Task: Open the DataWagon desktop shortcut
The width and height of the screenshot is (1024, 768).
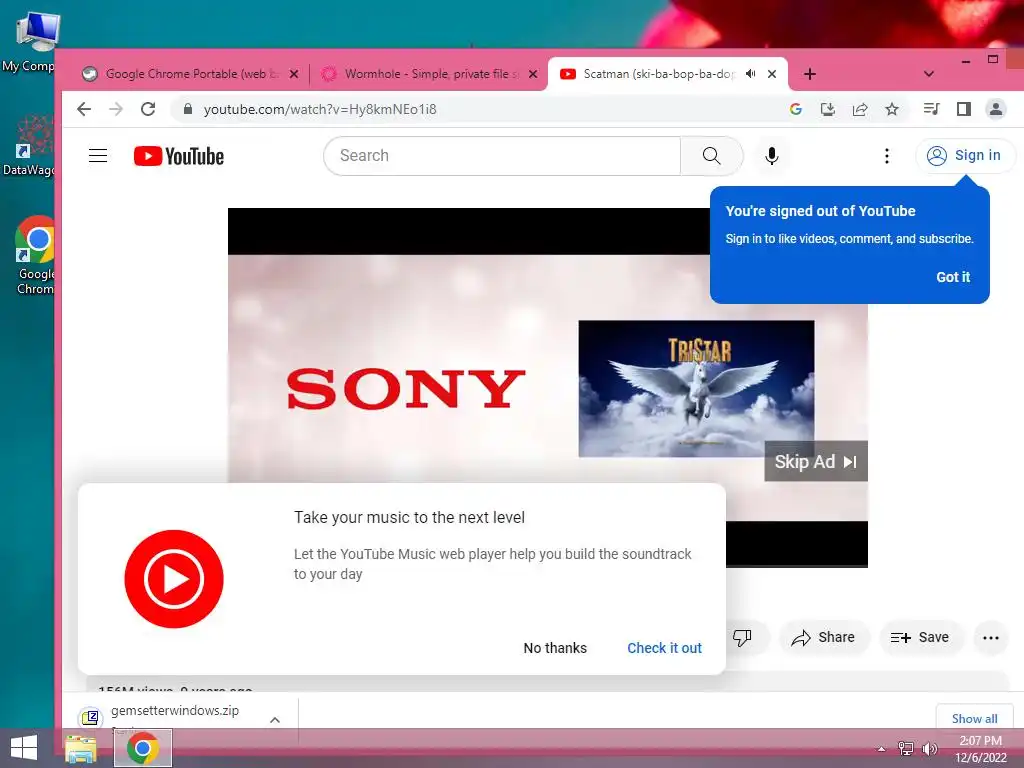Action: pyautogui.click(x=31, y=145)
